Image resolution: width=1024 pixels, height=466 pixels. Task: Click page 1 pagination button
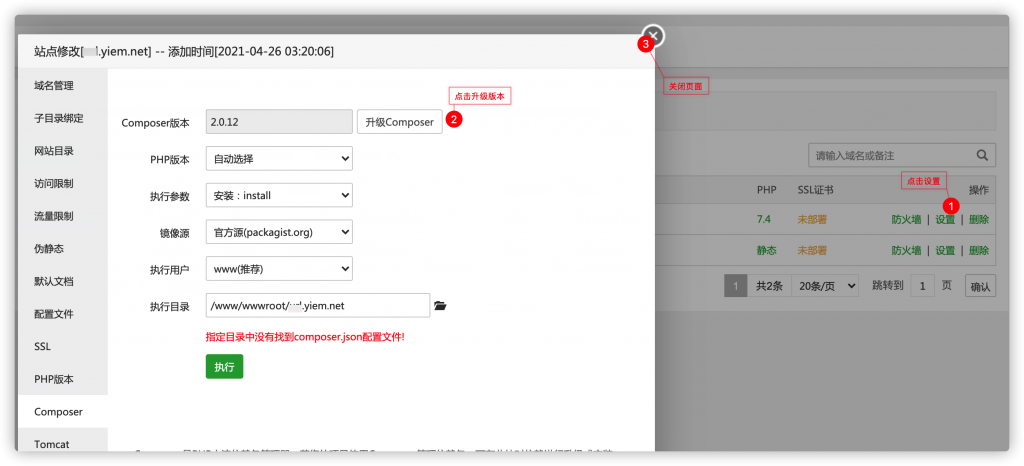click(735, 286)
